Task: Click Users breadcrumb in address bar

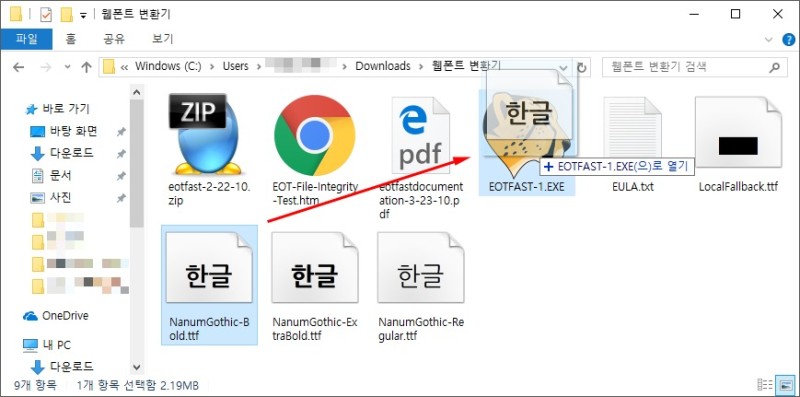Action: pyautogui.click(x=235, y=66)
